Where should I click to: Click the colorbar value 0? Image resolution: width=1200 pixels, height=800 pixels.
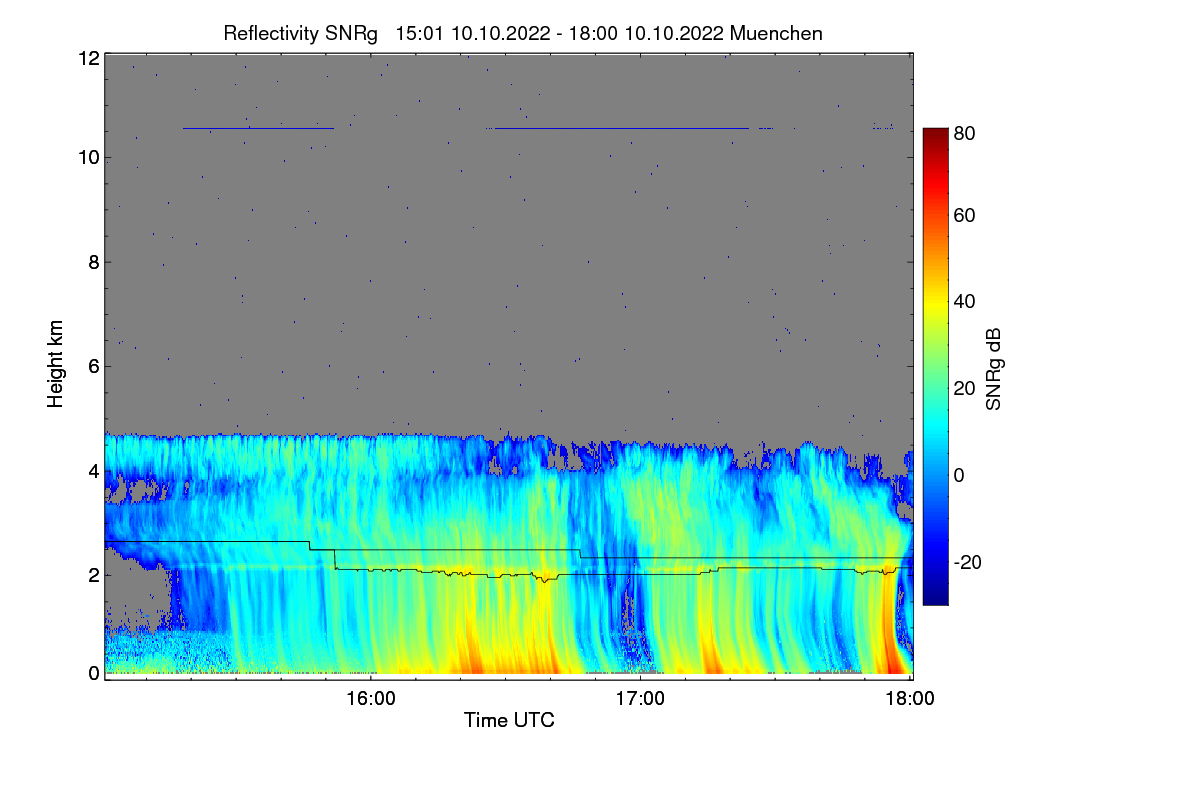959,474
